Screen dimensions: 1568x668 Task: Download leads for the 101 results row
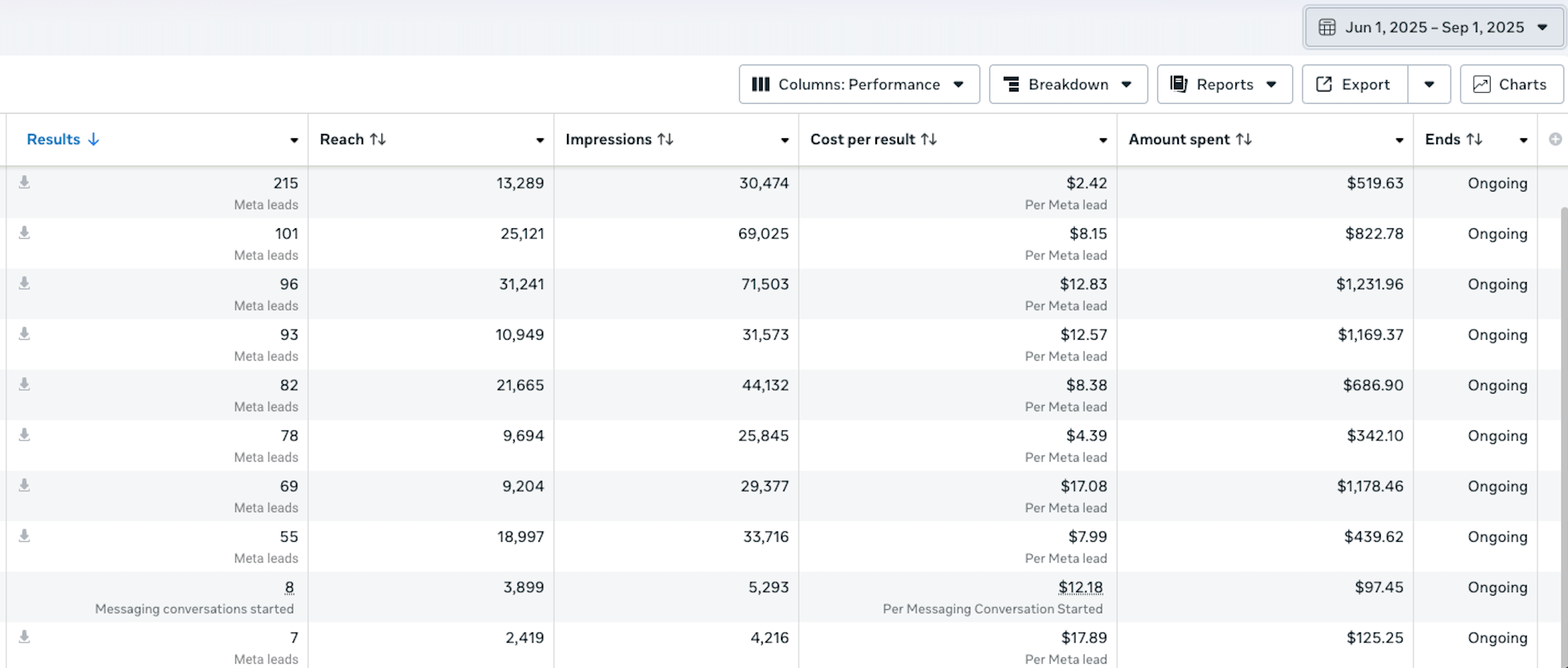[x=24, y=233]
